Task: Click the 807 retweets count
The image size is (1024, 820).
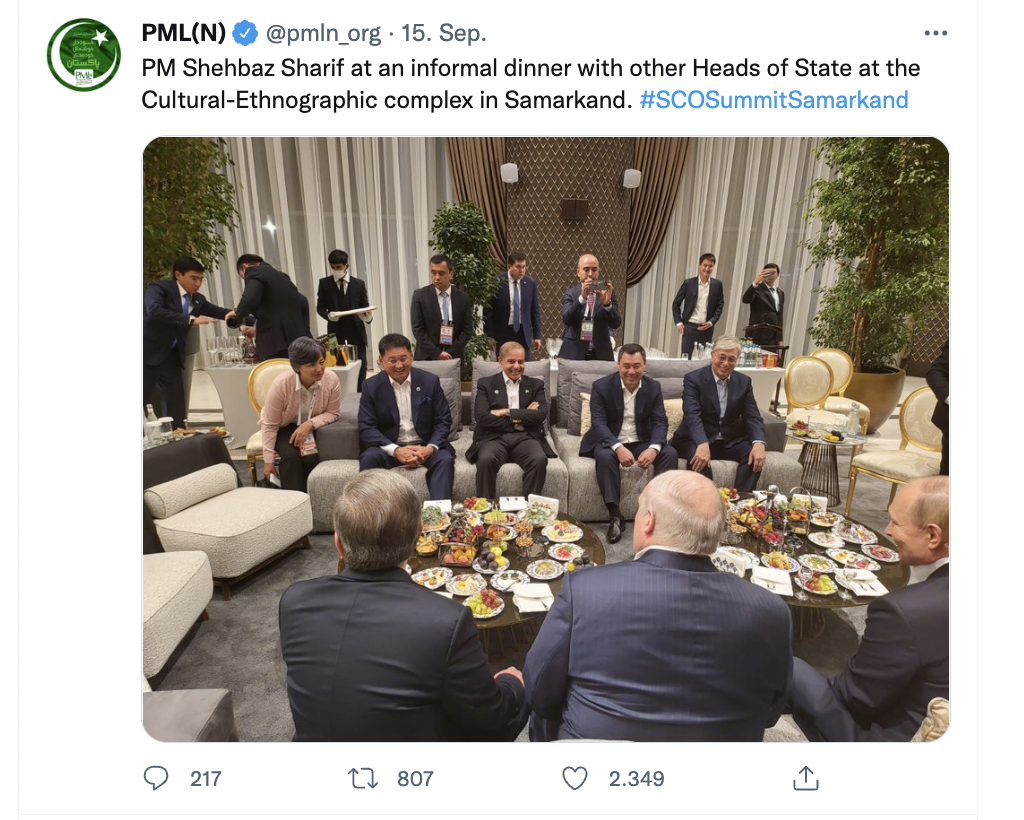Action: [x=415, y=778]
